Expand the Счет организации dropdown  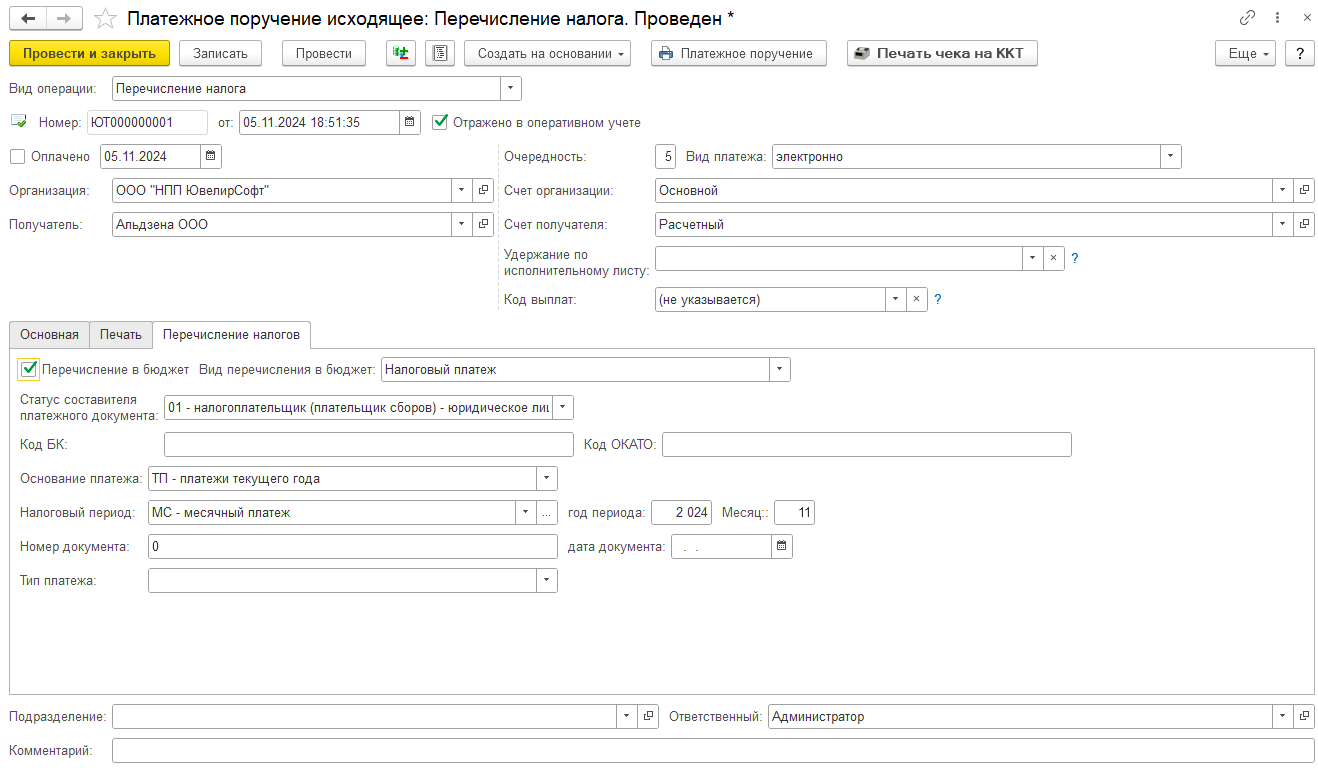point(1283,190)
